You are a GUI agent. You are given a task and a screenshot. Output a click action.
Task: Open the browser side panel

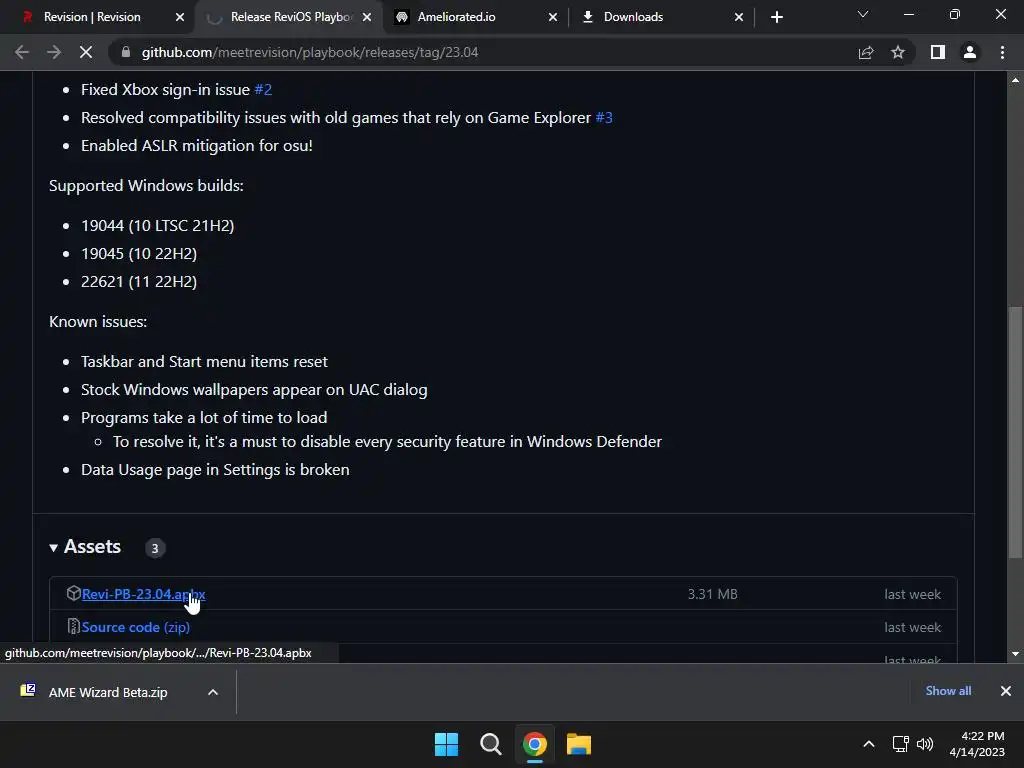pyautogui.click(x=938, y=52)
